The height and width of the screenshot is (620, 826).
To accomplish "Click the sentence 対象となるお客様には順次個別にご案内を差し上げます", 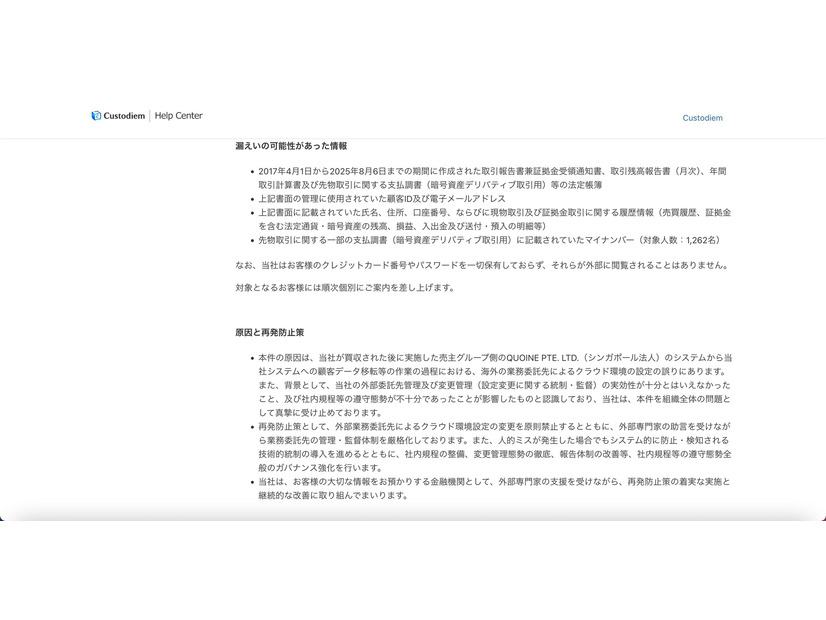I will click(346, 288).
